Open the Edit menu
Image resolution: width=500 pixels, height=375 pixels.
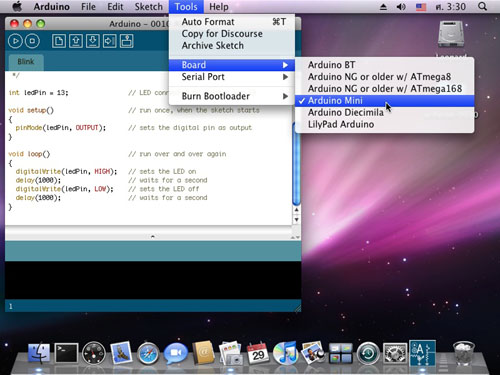pos(115,7)
